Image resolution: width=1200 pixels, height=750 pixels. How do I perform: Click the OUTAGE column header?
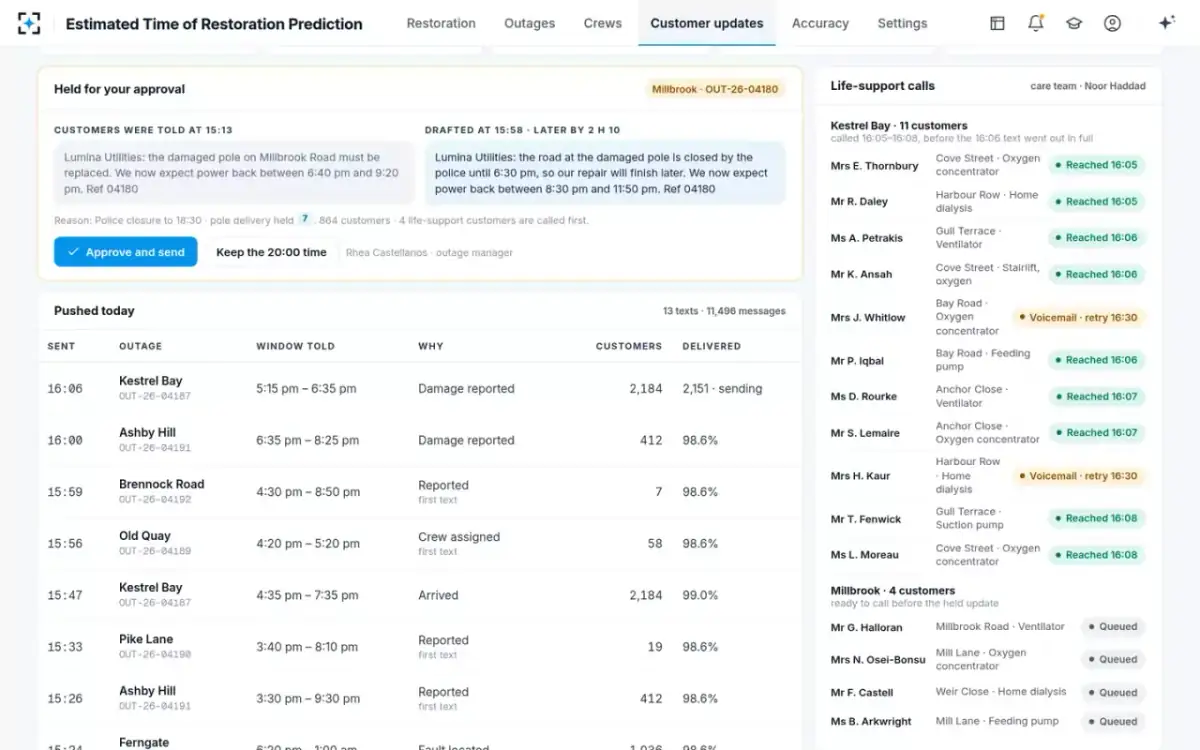coord(140,346)
